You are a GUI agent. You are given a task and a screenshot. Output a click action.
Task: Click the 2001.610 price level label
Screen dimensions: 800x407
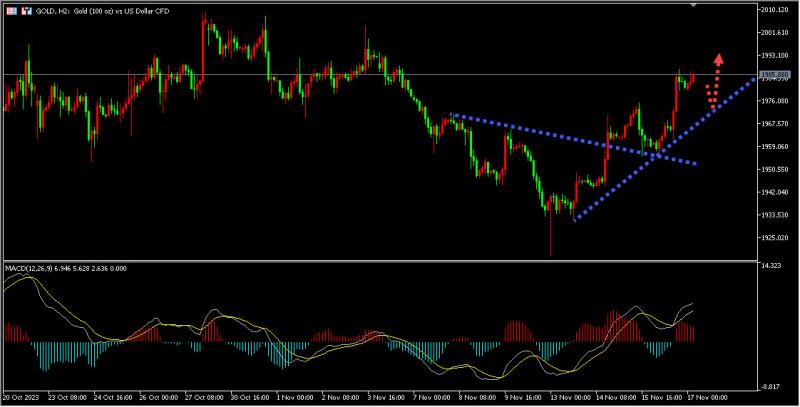click(774, 33)
